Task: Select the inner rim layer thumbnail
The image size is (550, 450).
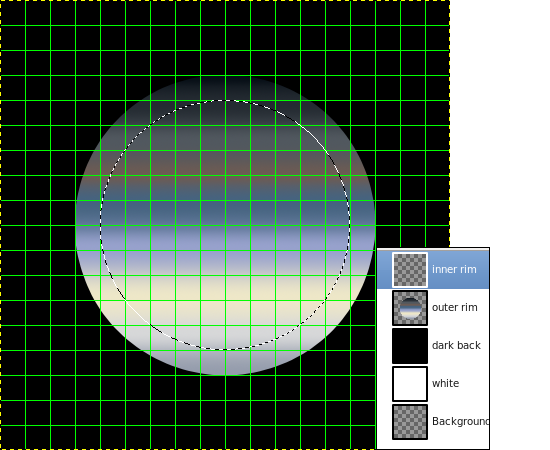Action: pos(410,269)
